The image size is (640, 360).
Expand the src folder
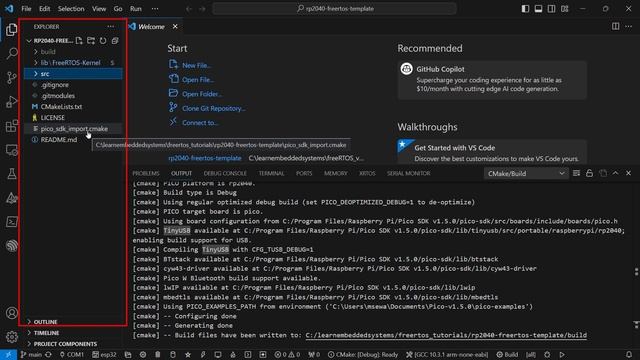tap(73, 73)
